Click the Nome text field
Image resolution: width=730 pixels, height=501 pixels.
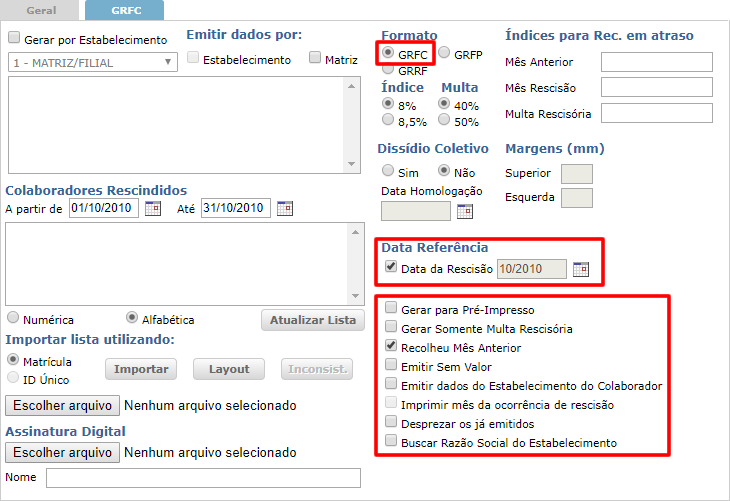(x=203, y=478)
